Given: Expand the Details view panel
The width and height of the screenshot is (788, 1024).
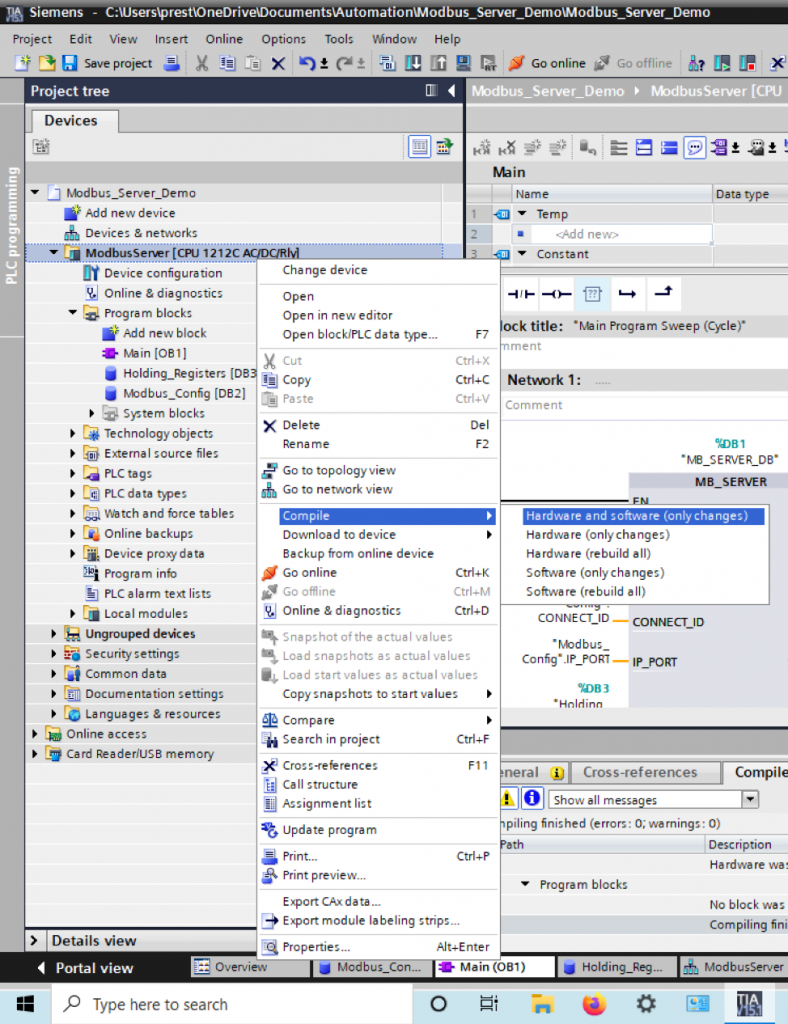Looking at the screenshot, I should point(34,940).
